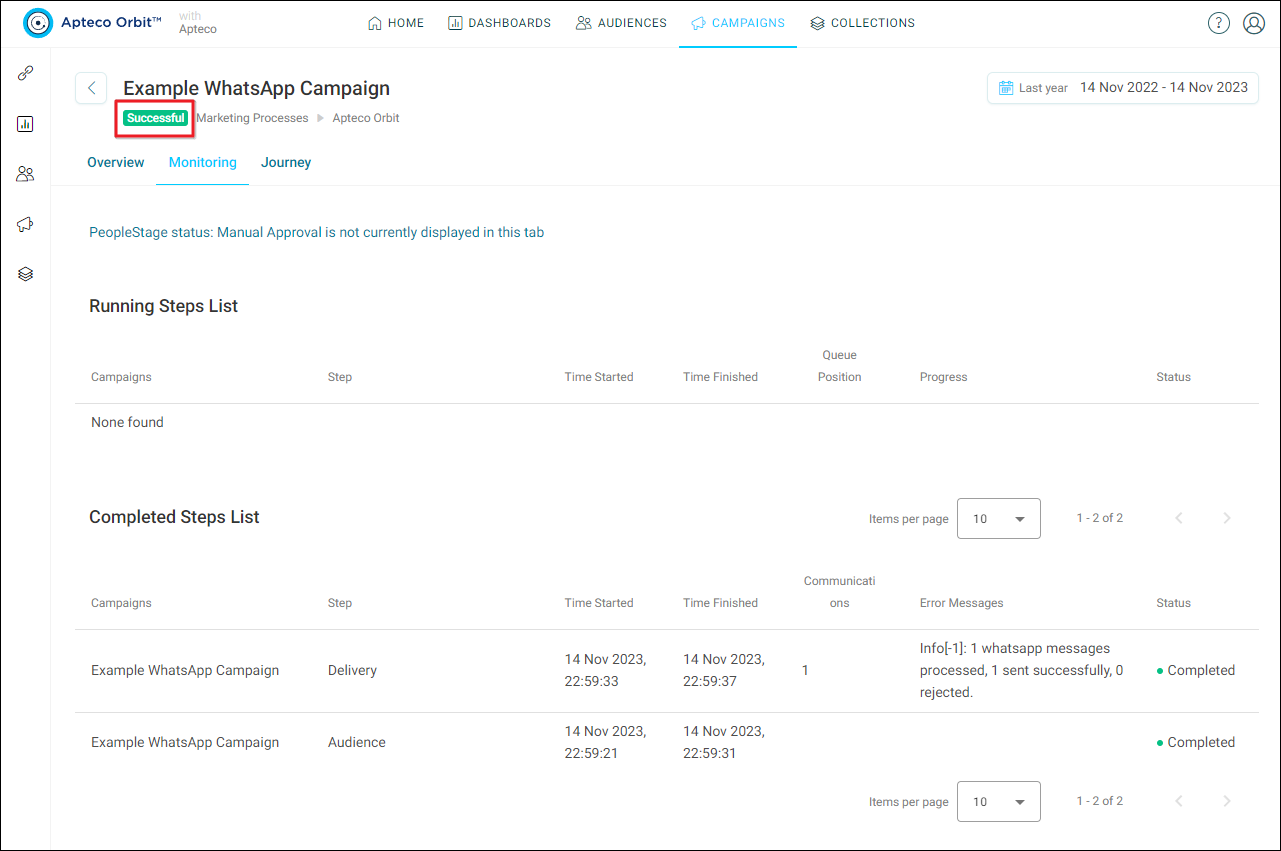
Task: Go to previous page in top Completed Steps pager
Action: click(x=1179, y=518)
